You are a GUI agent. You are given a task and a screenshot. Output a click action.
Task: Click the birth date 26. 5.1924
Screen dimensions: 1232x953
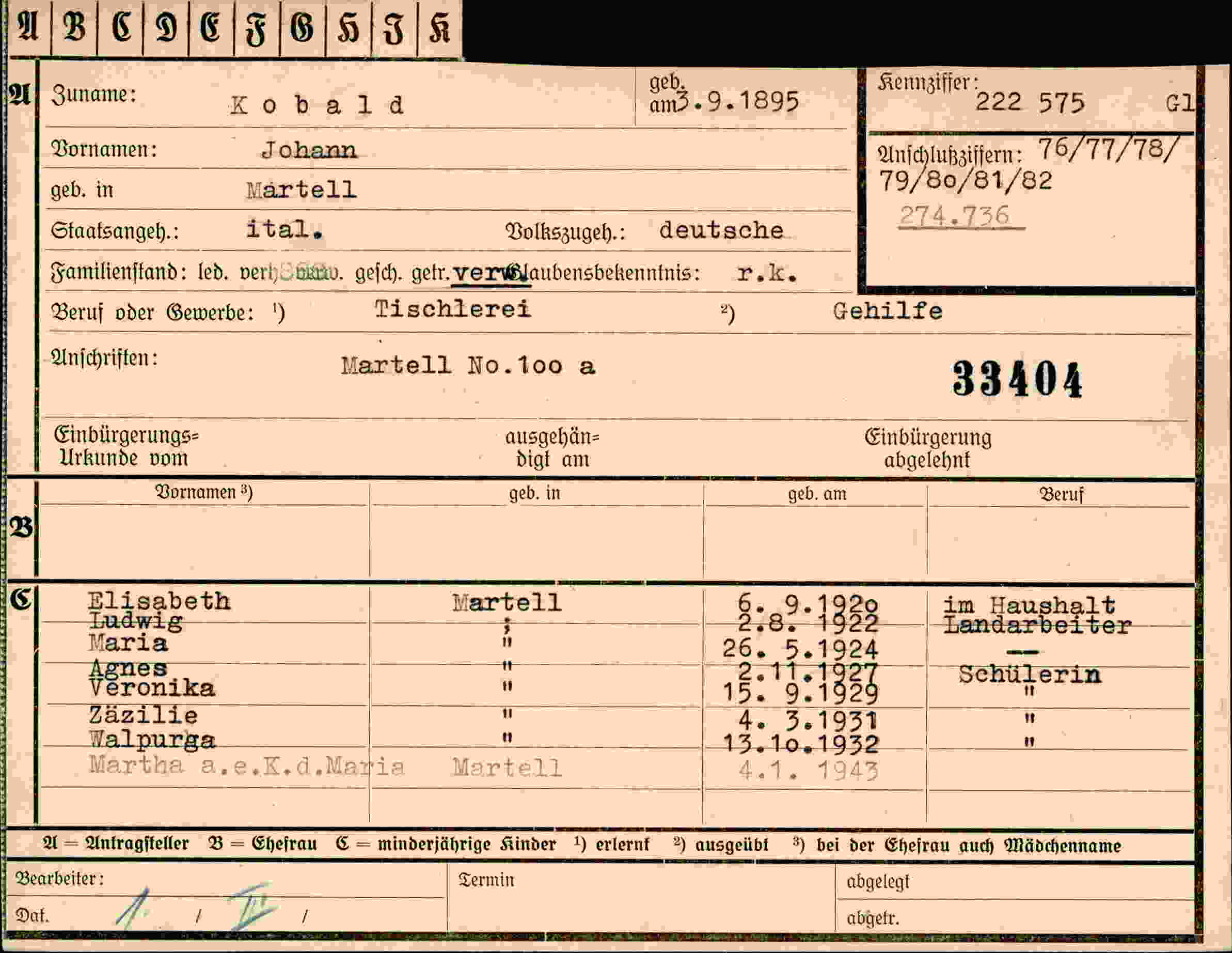pyautogui.click(x=800, y=649)
